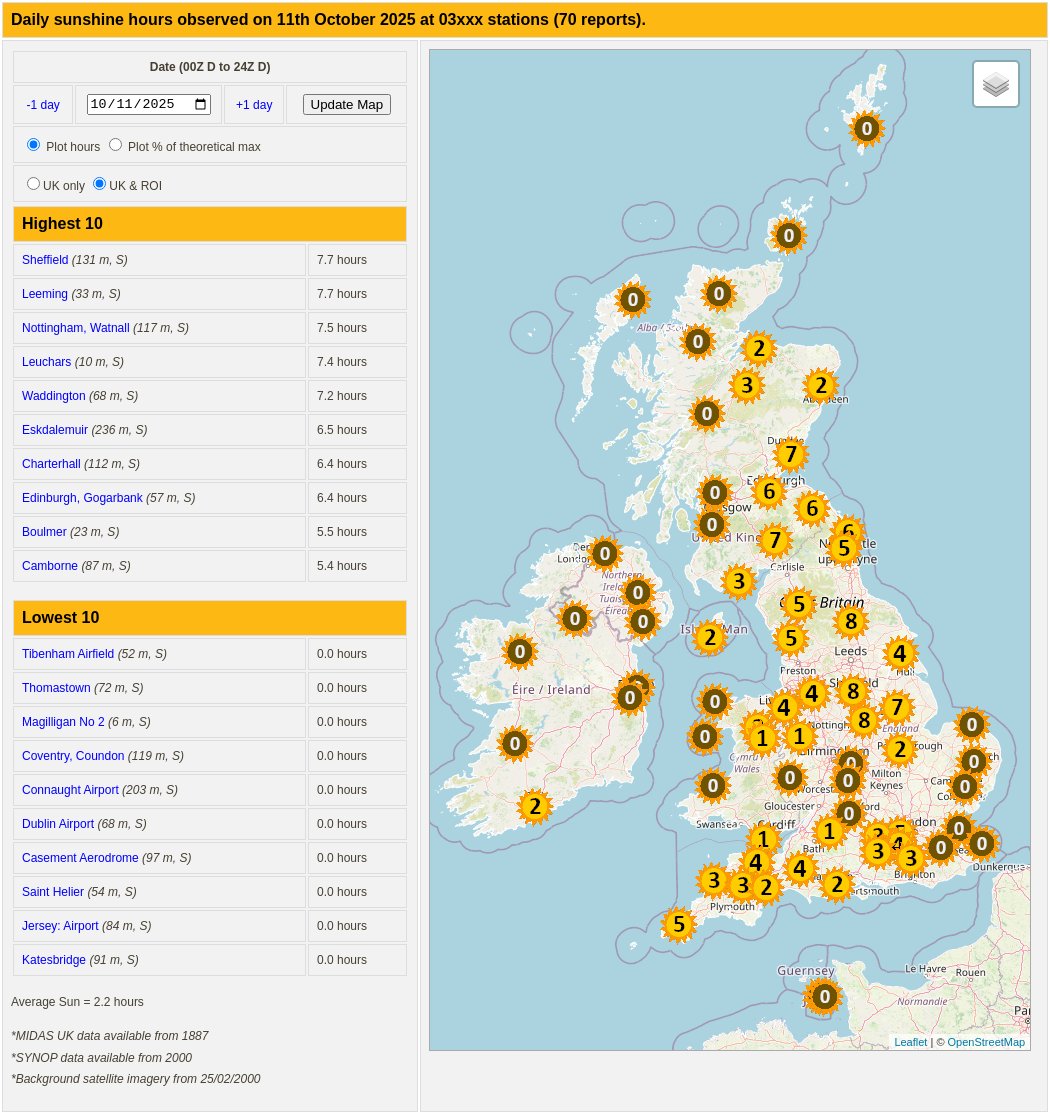Open the Leeming station link
1050x1114 pixels.
45,294
